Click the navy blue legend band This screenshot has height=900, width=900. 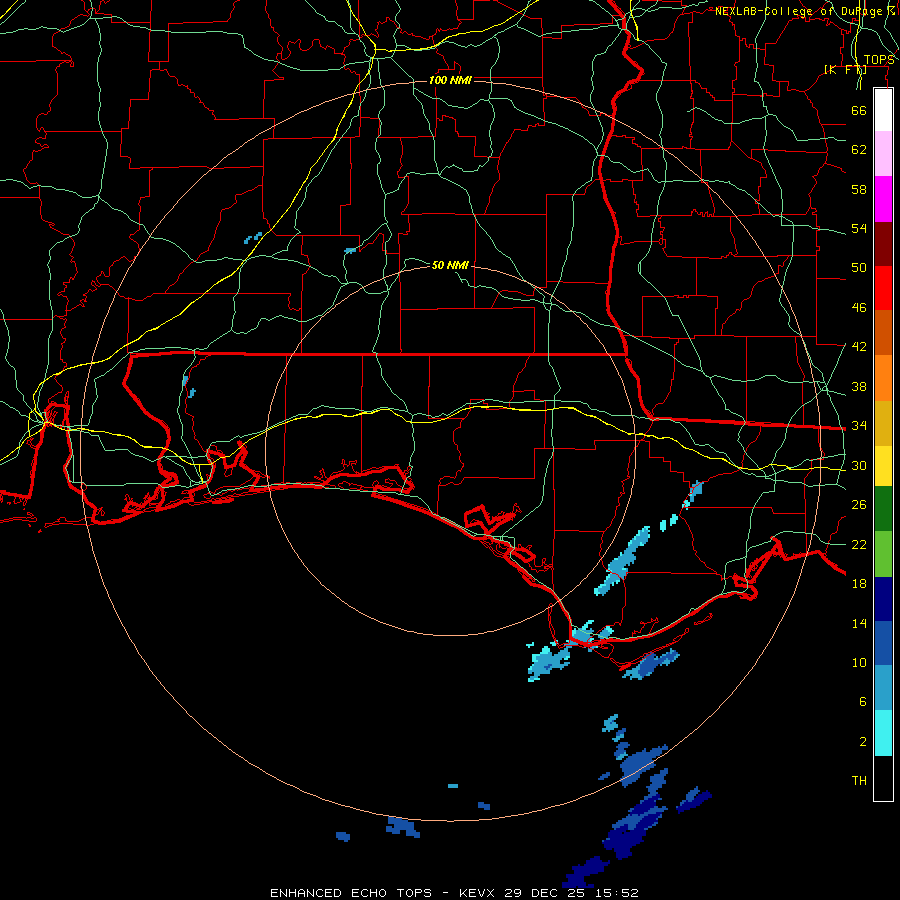[883, 599]
